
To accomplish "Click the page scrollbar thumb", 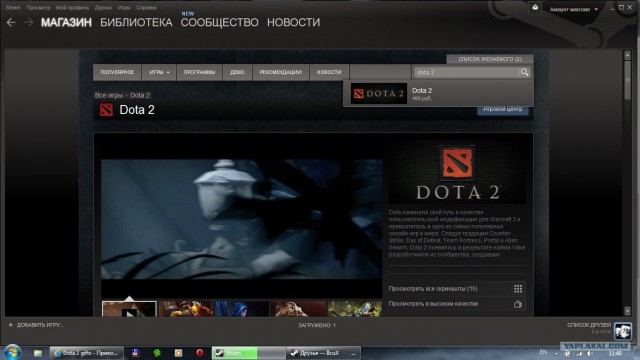I will (x=627, y=80).
